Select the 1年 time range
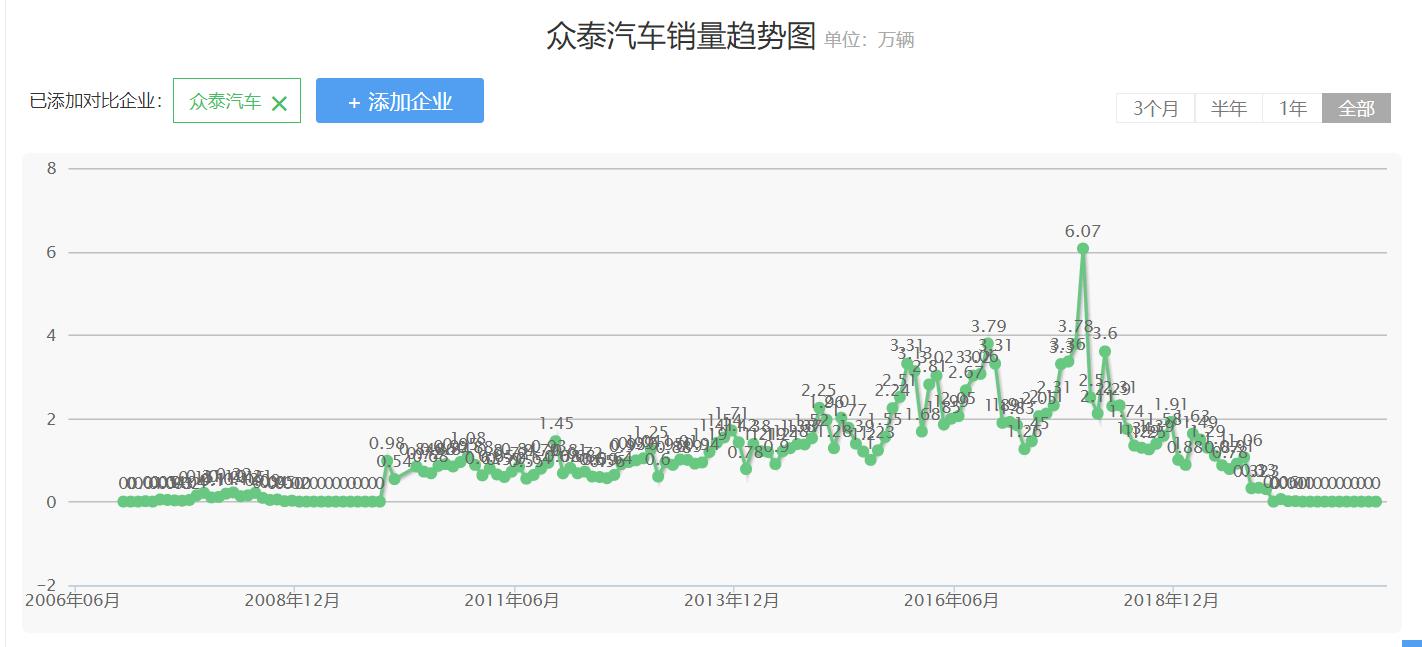 click(x=1290, y=108)
